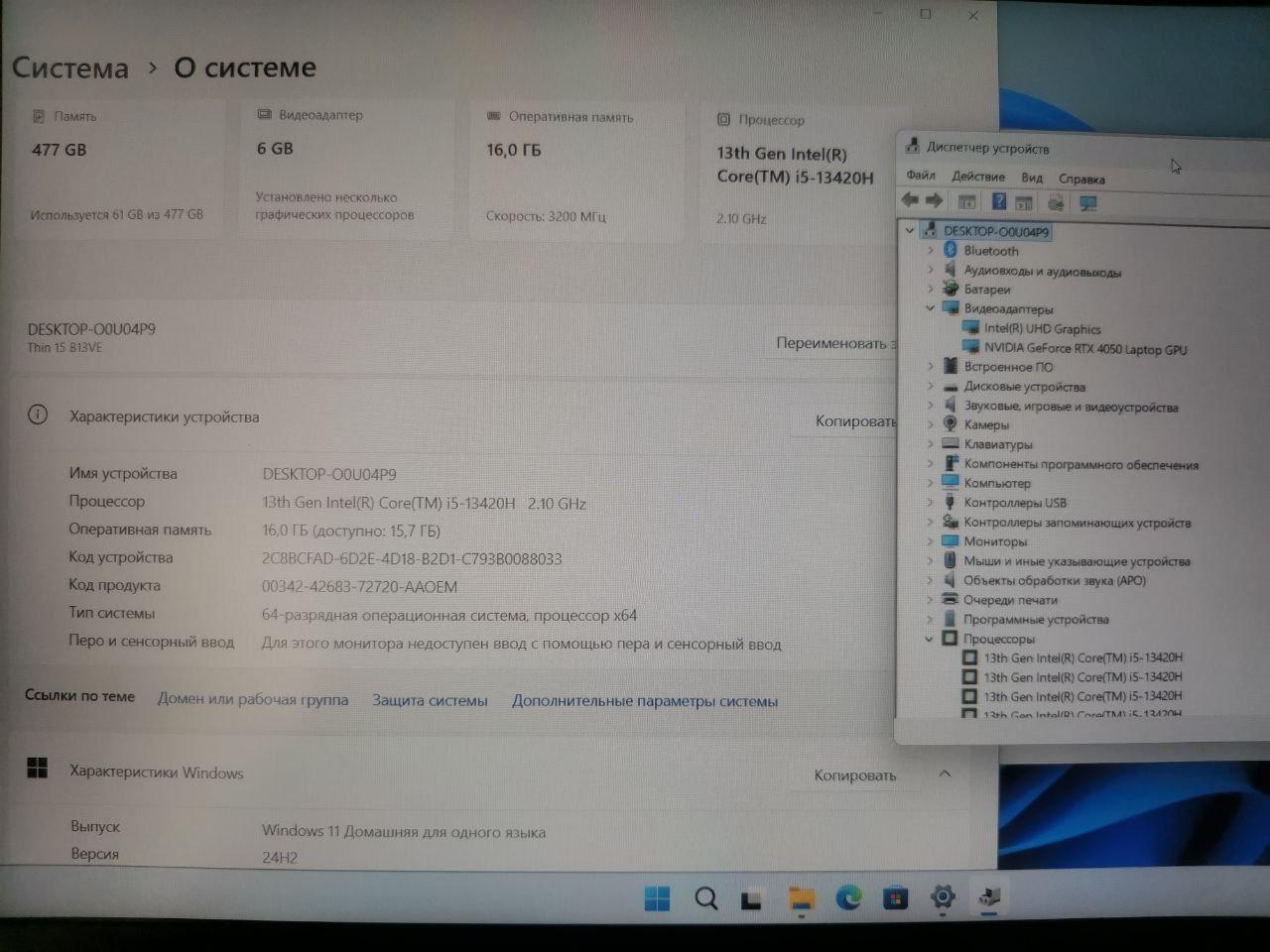Click the Thin 15 B13VE model text
1270x952 pixels.
point(64,348)
